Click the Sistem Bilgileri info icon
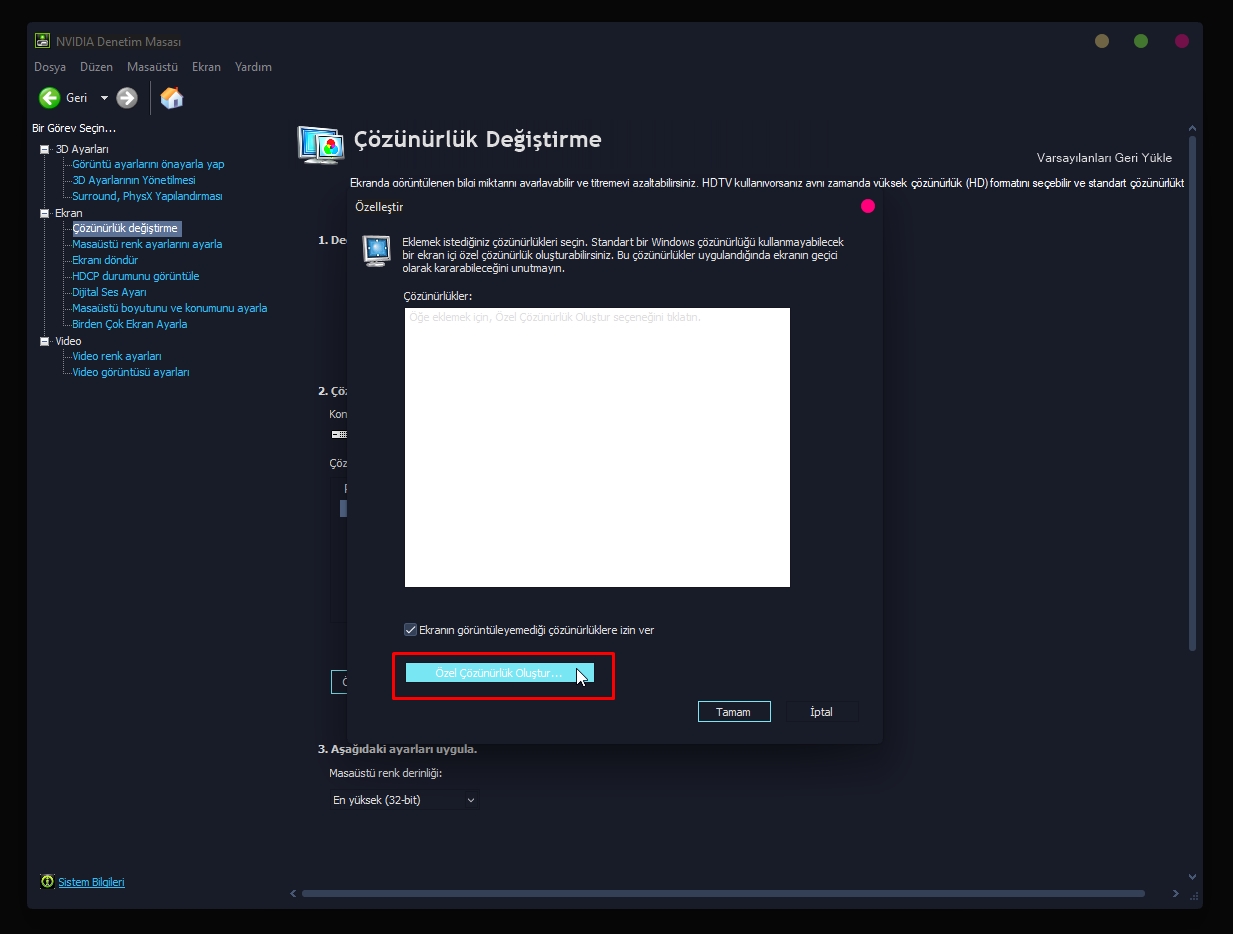Screen dimensions: 1233x934 pos(47,882)
